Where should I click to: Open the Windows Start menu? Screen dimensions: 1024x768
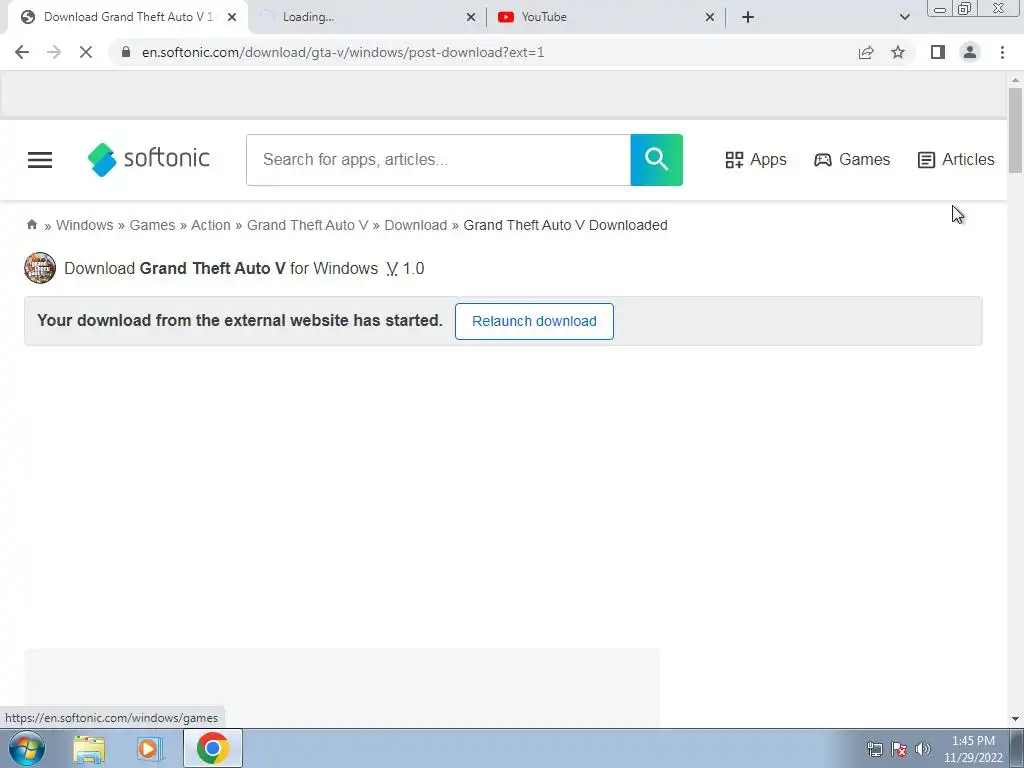(x=27, y=748)
